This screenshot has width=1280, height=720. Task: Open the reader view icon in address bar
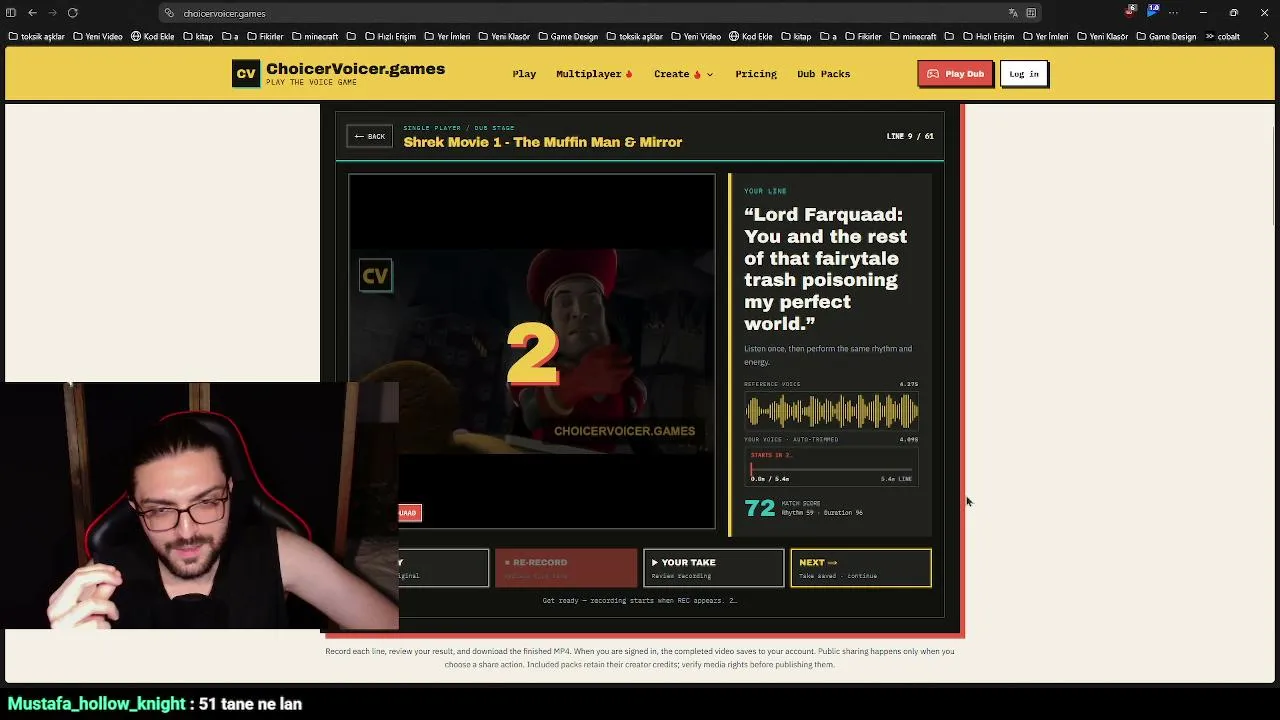point(1031,13)
